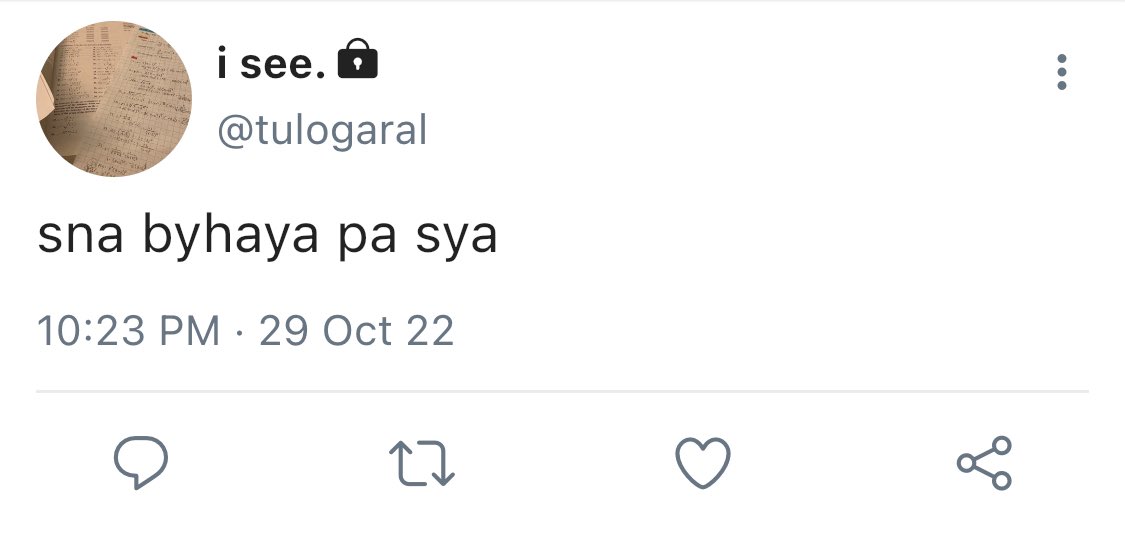Image resolution: width=1125 pixels, height=535 pixels.
Task: Click the word "sya" in the tweet
Action: [456, 239]
